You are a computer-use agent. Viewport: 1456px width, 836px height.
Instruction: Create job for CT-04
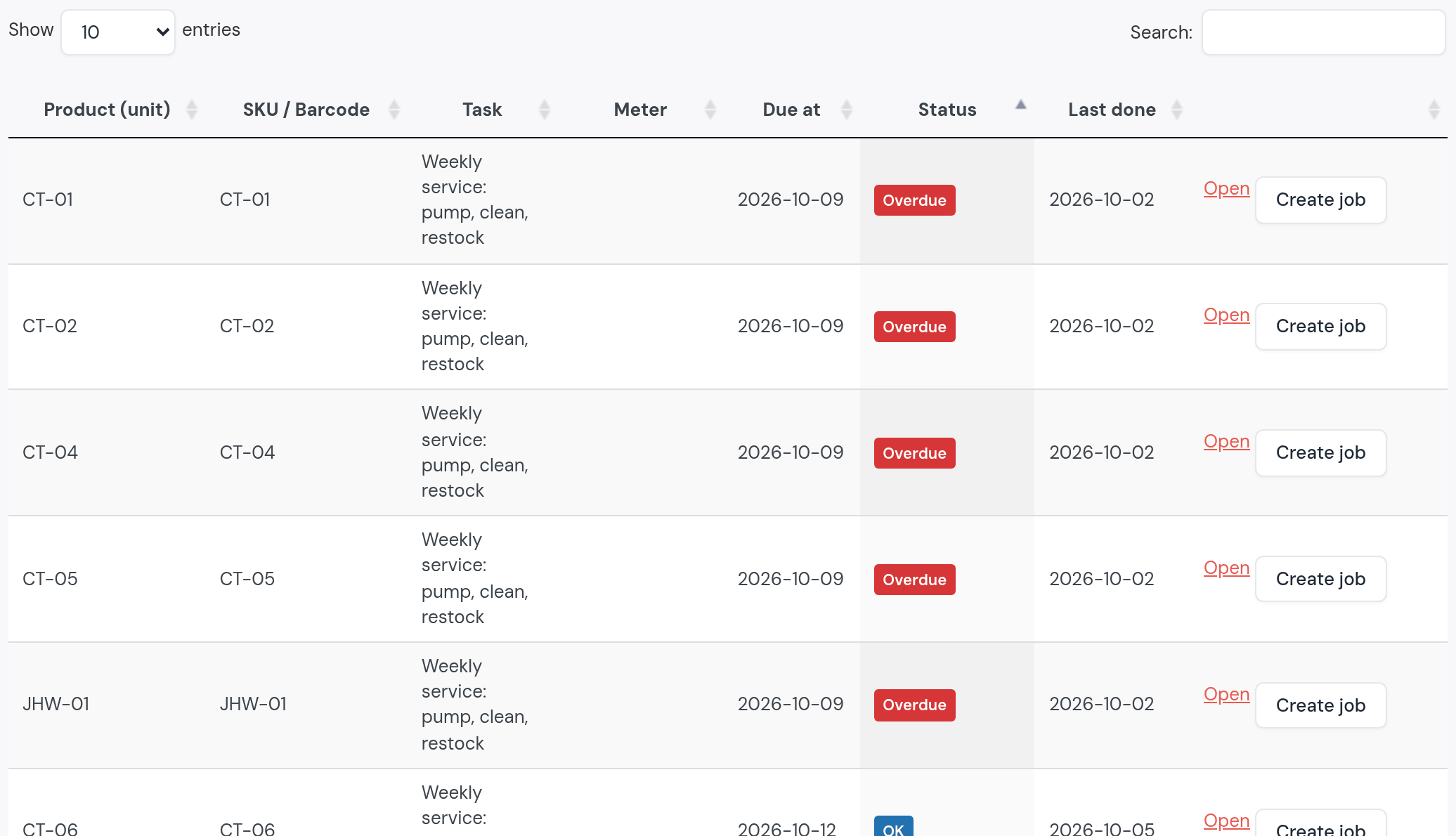pyautogui.click(x=1320, y=453)
